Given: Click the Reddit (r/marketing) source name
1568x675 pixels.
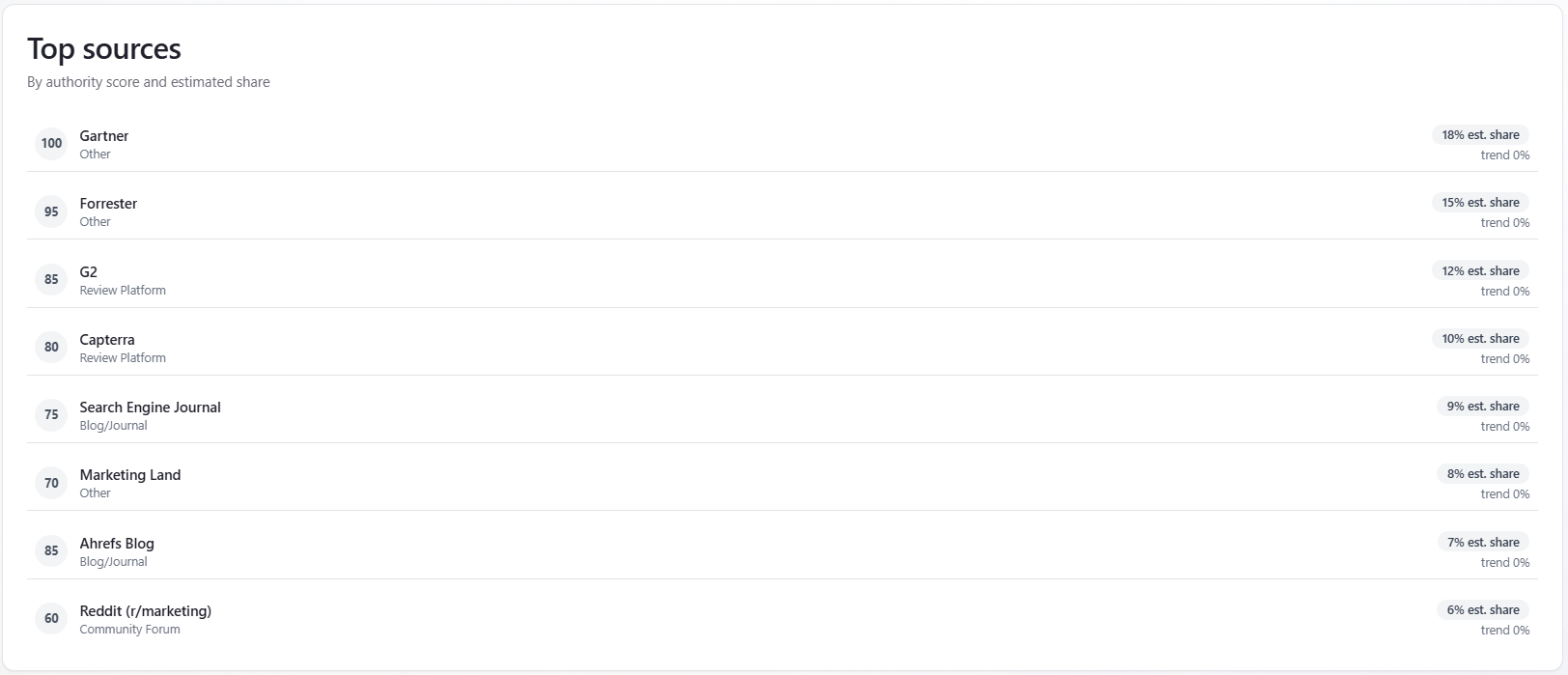Looking at the screenshot, I should (146, 611).
